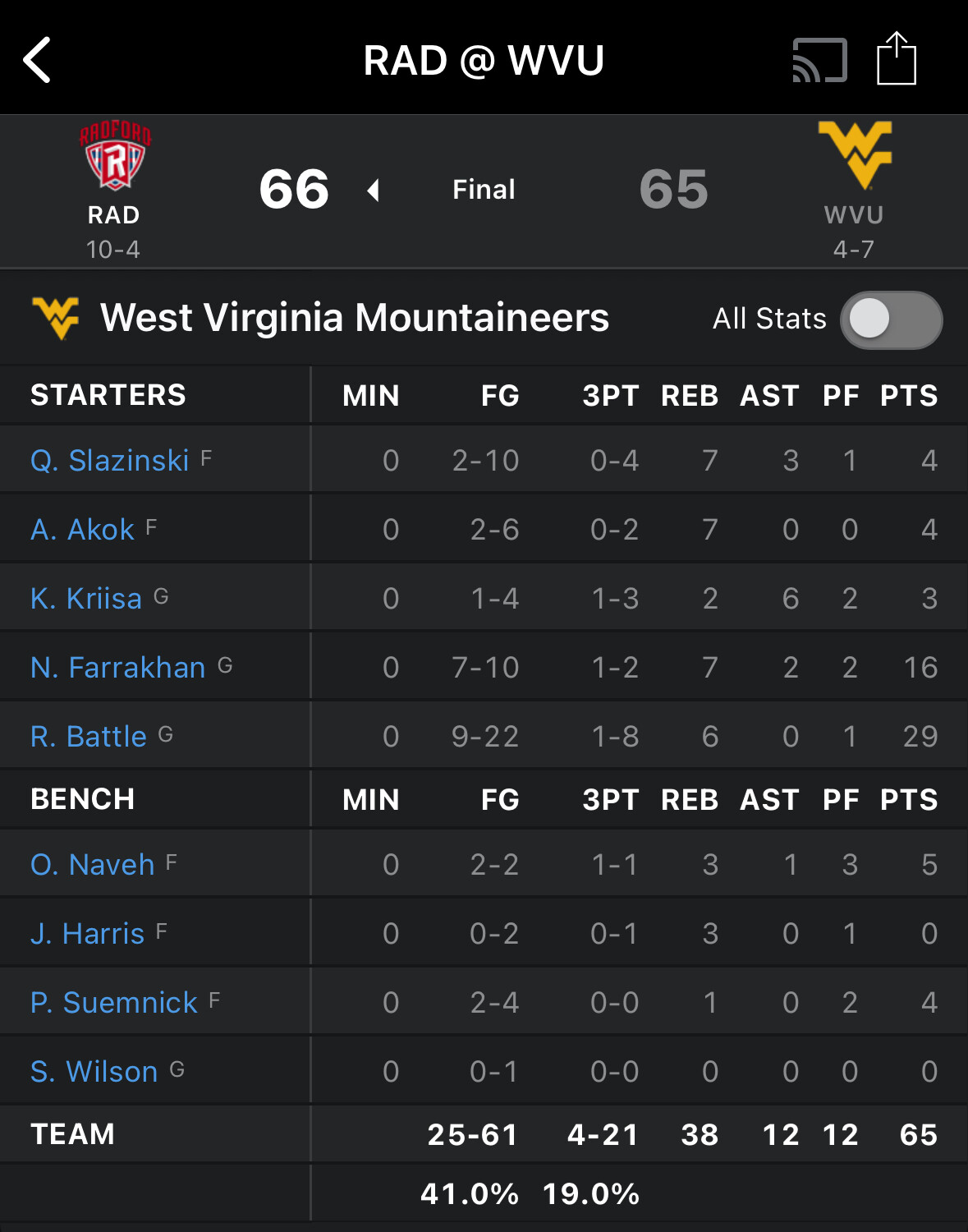968x1232 pixels.
Task: Tap the Radford team logo
Action: tap(115, 155)
